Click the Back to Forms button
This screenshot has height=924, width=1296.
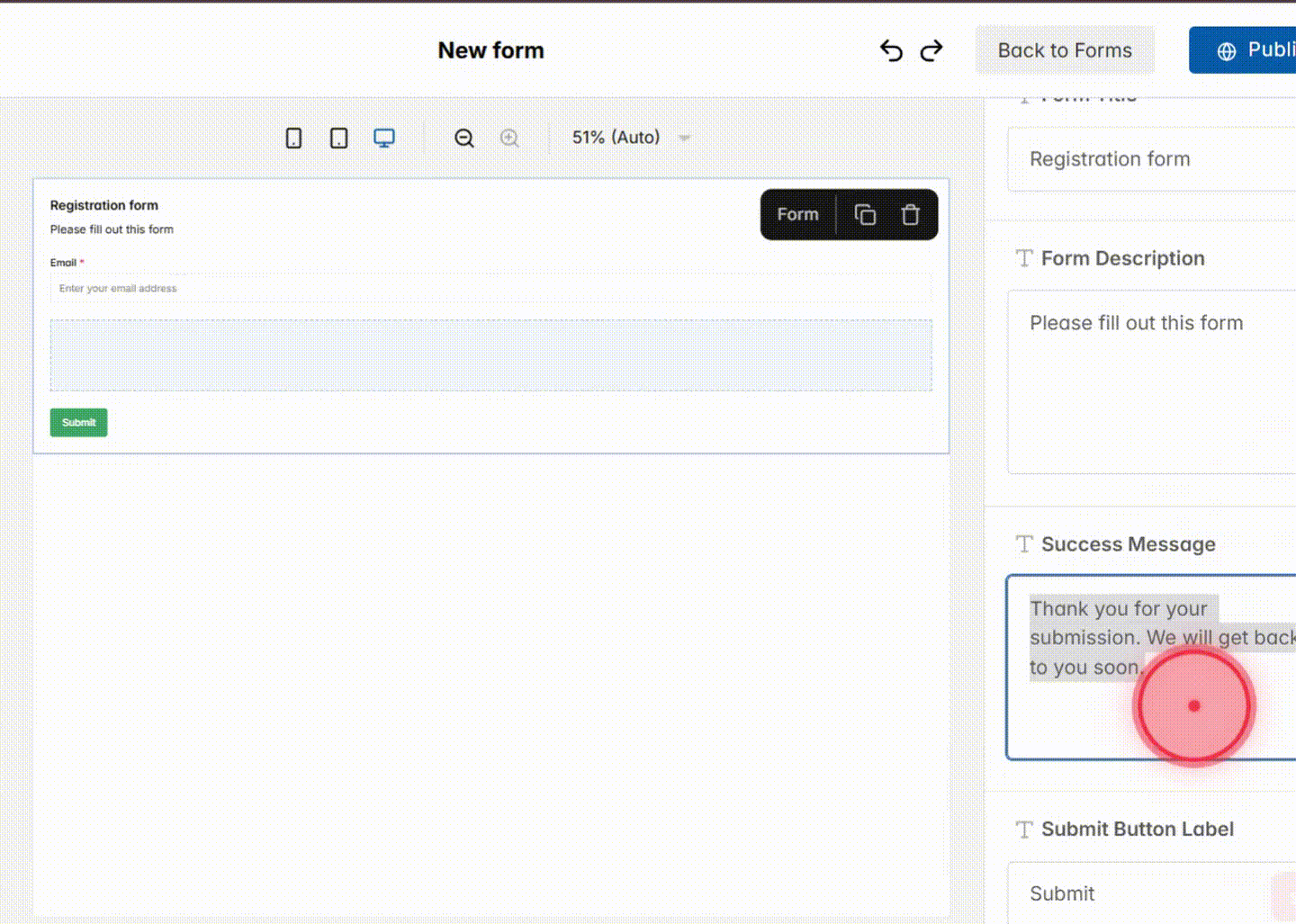coord(1065,49)
